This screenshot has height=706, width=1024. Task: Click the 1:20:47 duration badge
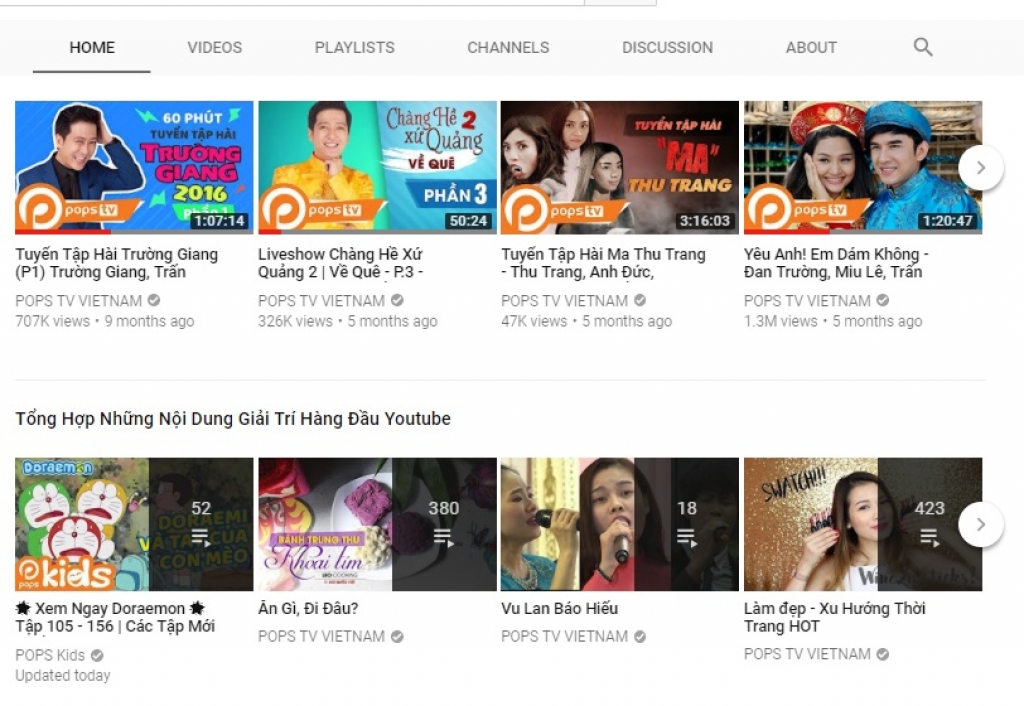click(x=948, y=221)
